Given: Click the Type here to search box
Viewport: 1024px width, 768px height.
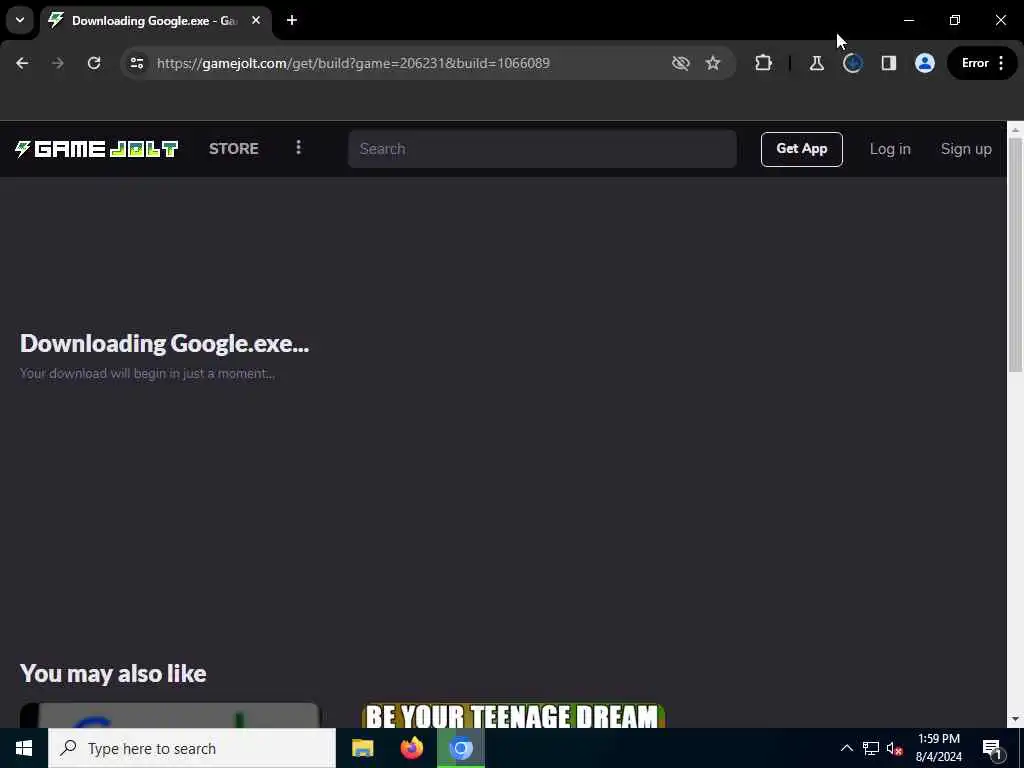Looking at the screenshot, I should click(192, 748).
